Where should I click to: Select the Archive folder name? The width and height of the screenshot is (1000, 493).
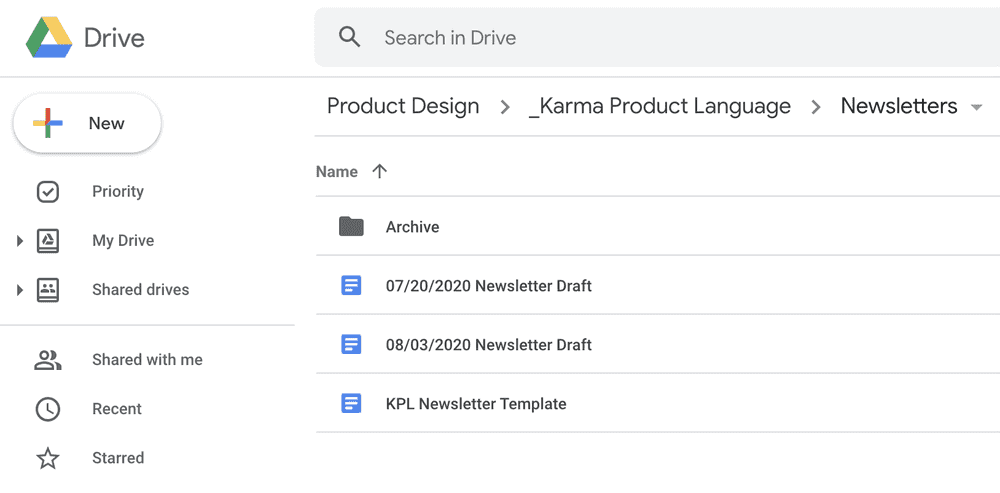click(413, 227)
